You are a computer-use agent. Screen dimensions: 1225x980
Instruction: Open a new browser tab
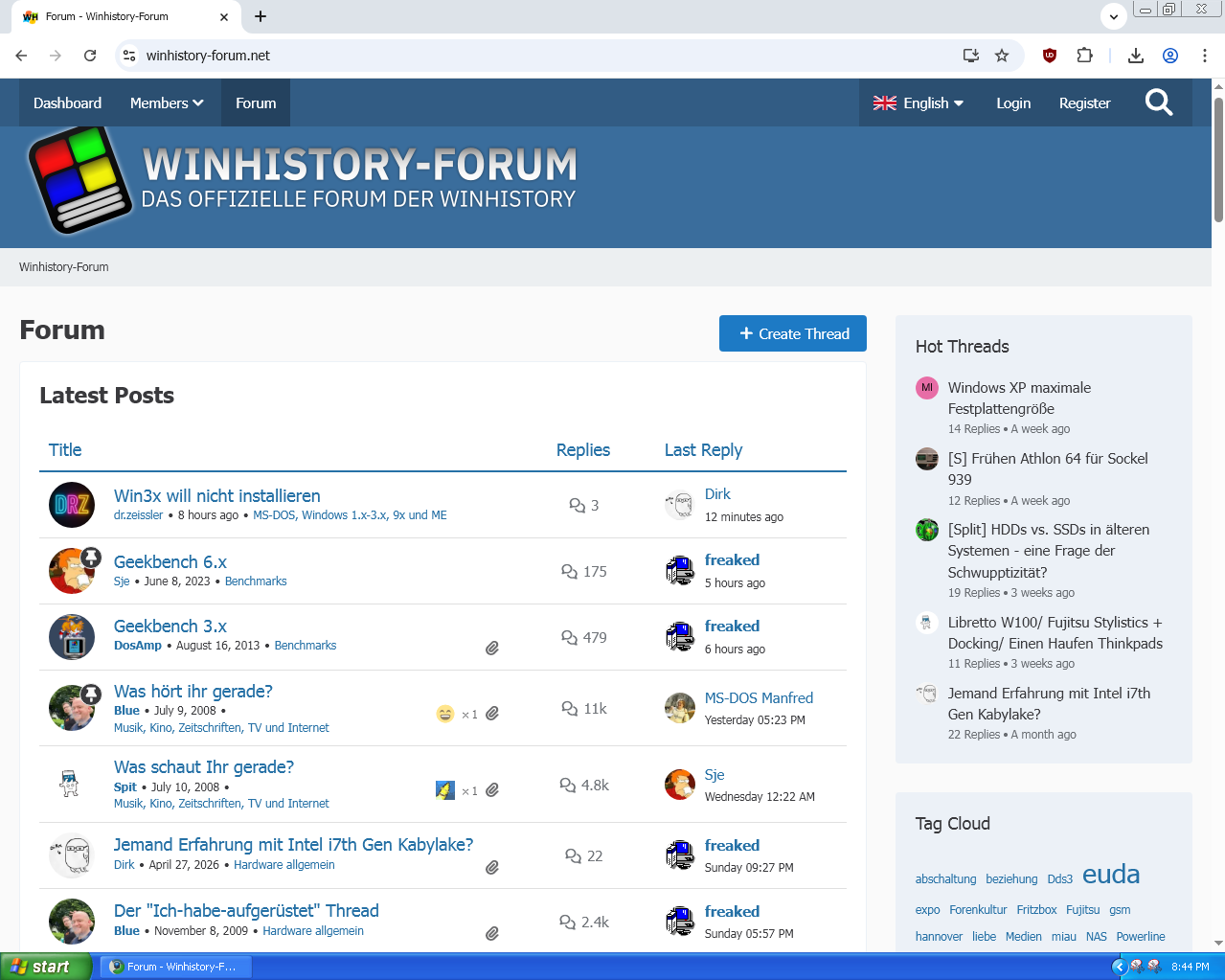[x=261, y=16]
